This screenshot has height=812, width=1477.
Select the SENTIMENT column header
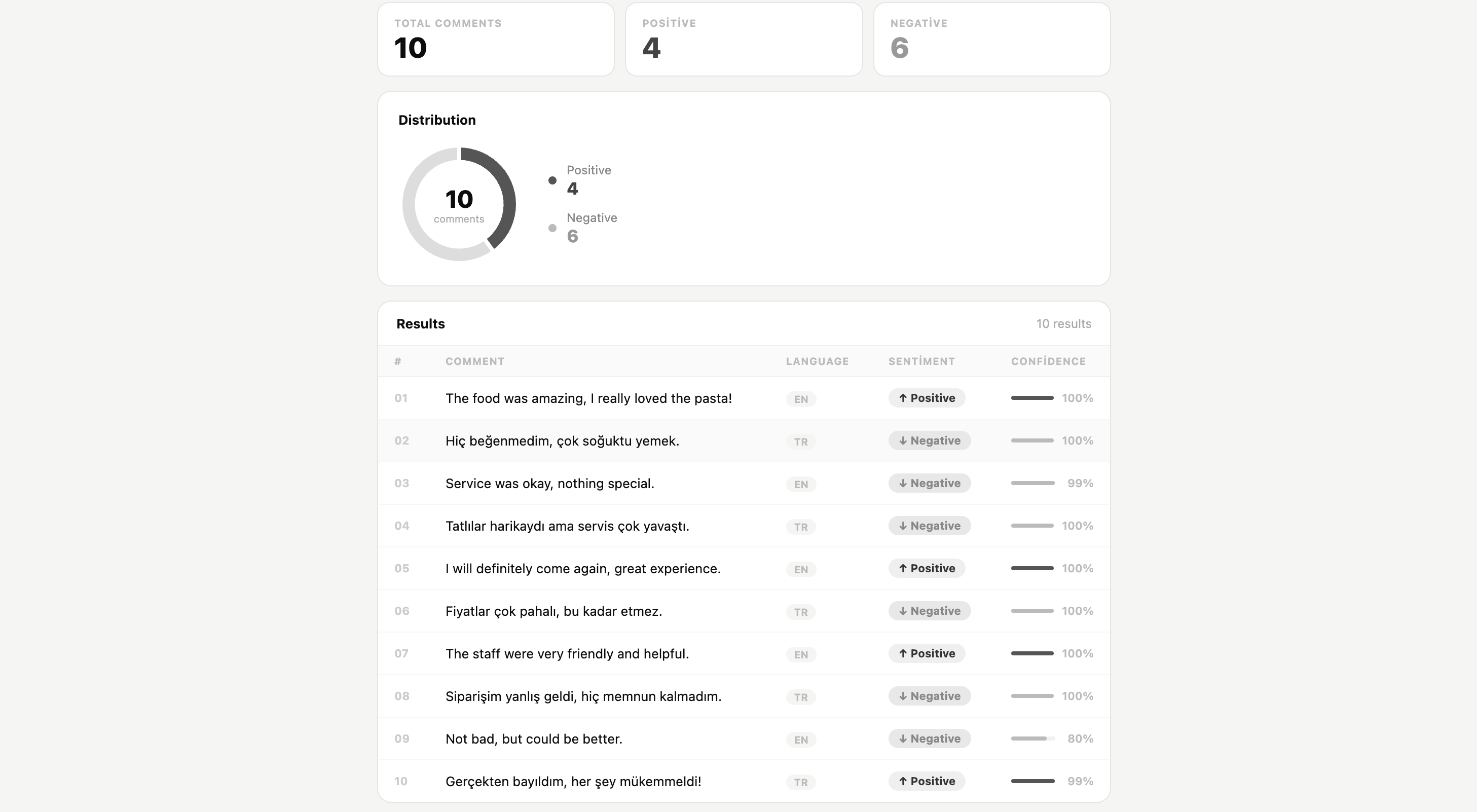(x=921, y=361)
